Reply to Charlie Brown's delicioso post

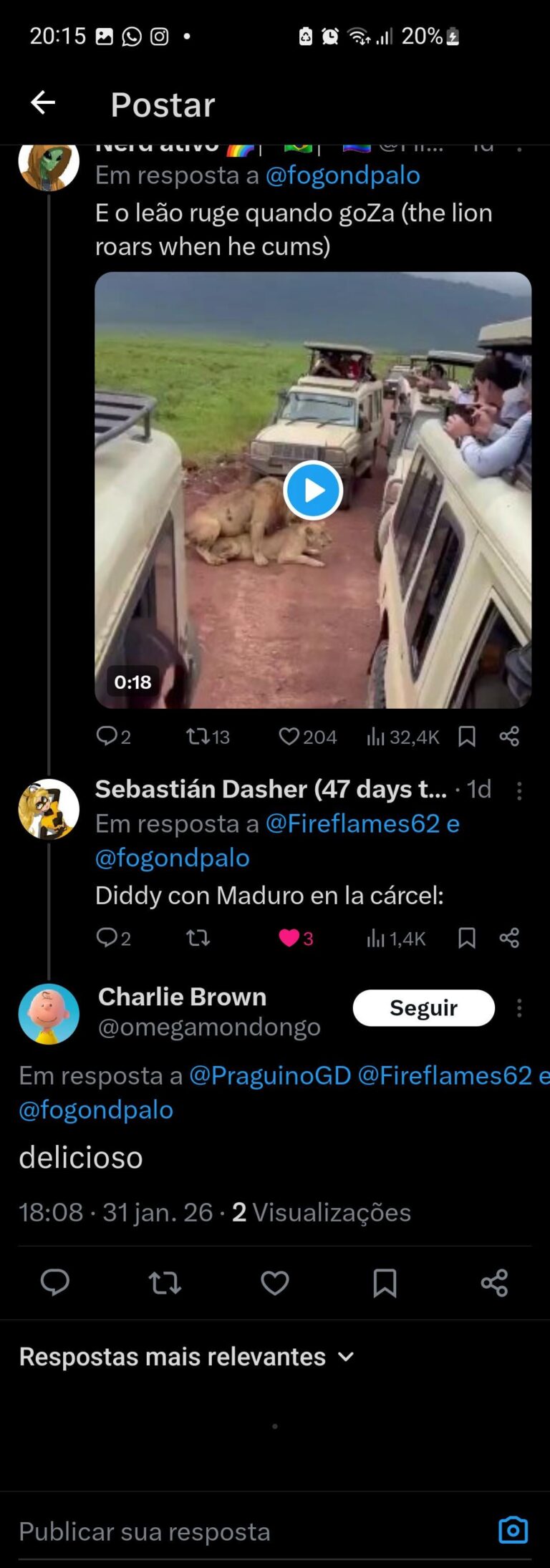click(55, 1282)
